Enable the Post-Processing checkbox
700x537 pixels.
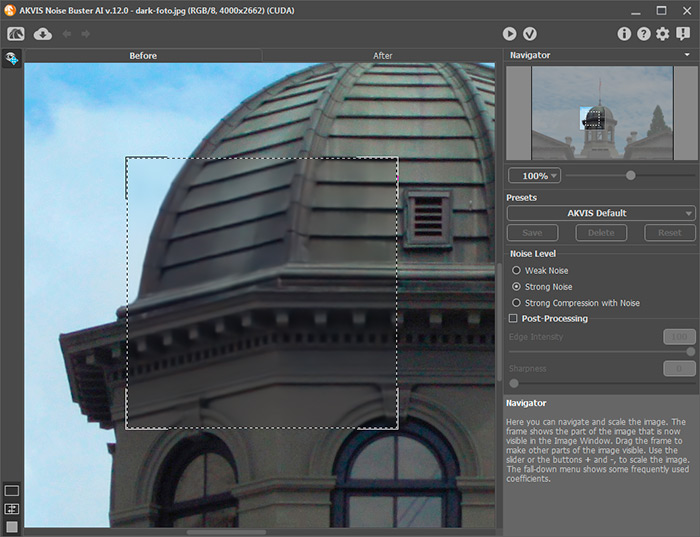513,318
